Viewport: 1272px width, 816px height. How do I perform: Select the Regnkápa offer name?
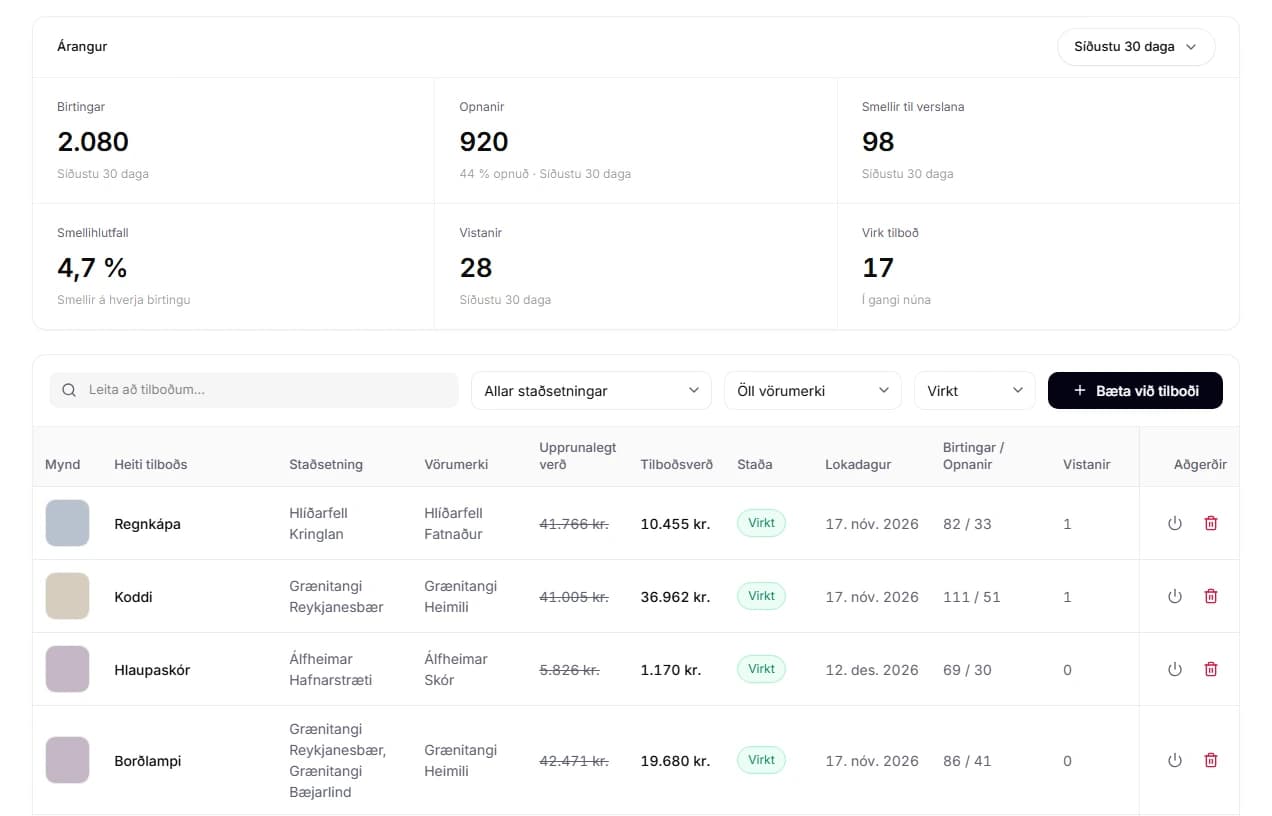147,524
